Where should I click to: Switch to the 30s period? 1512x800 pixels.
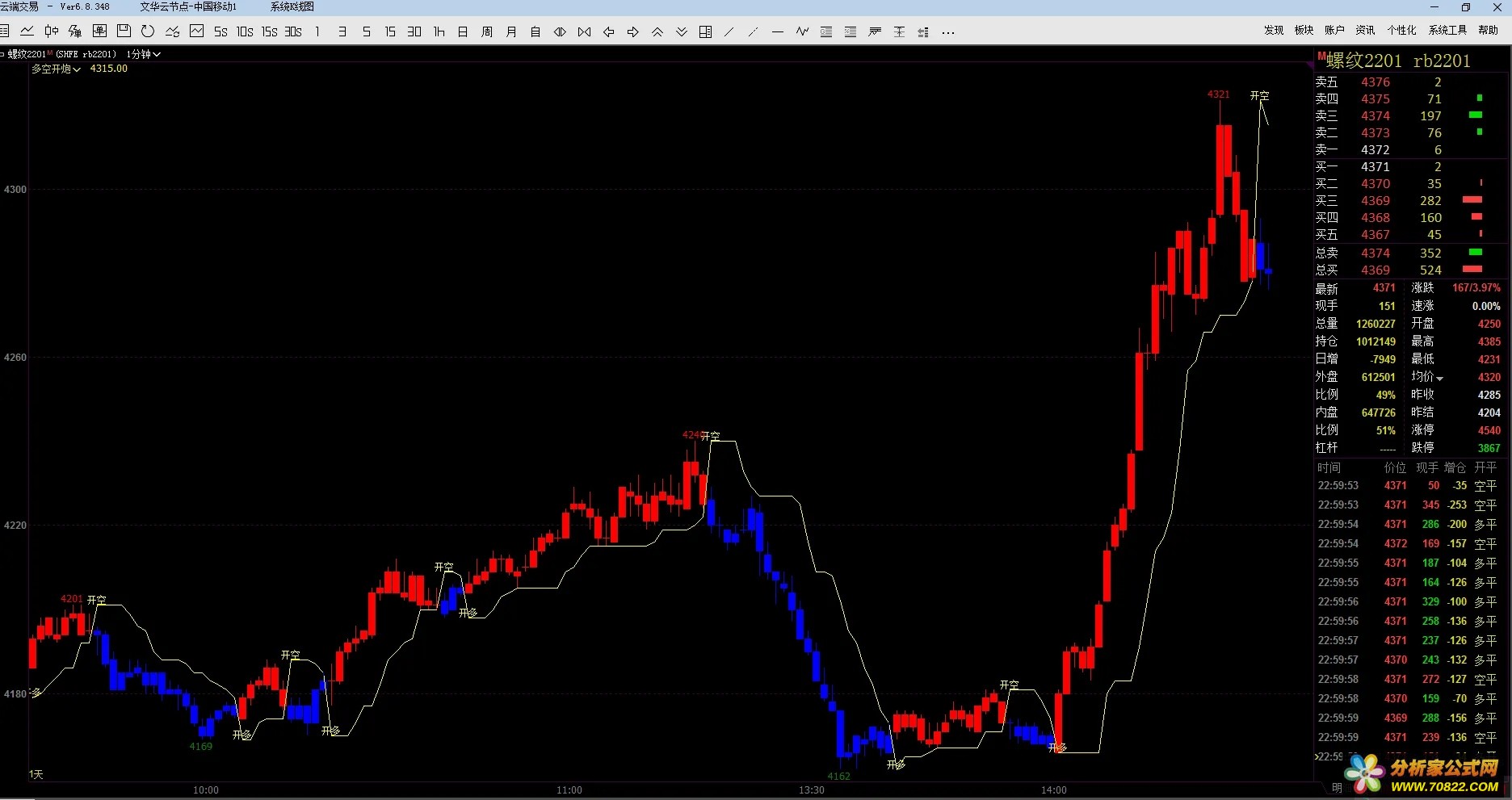[x=293, y=31]
